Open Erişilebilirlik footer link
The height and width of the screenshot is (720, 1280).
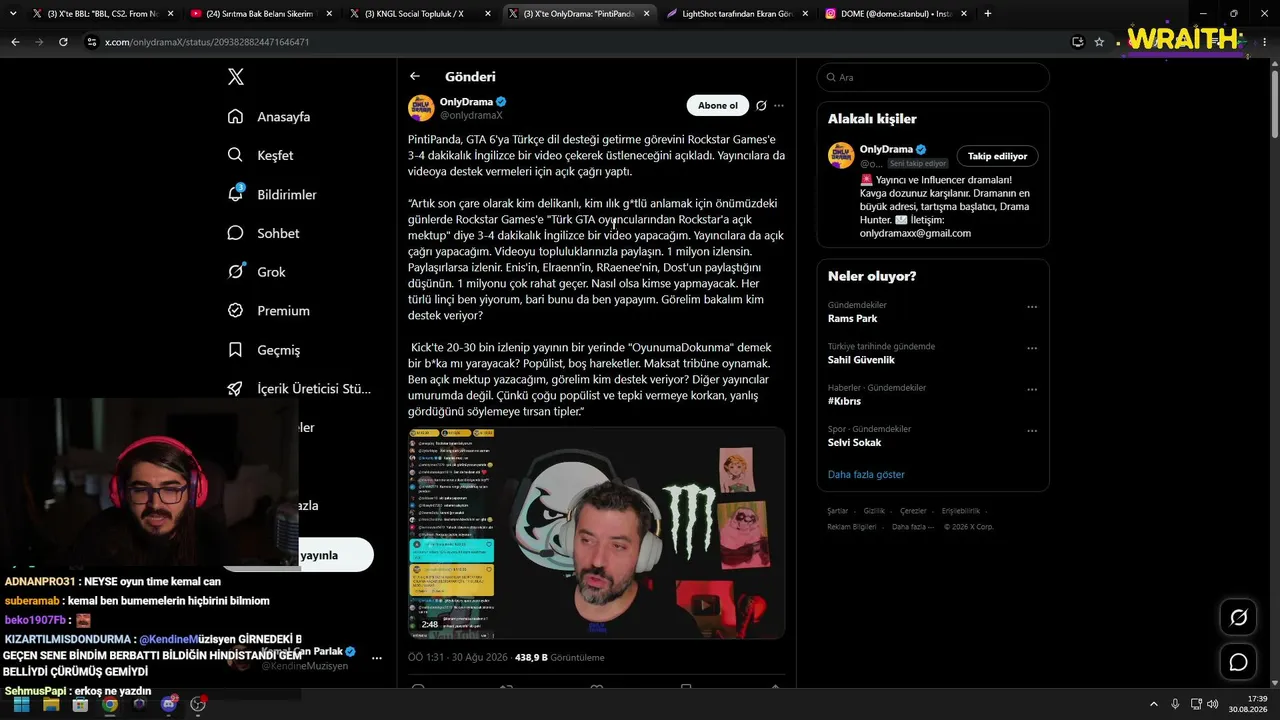click(960, 511)
